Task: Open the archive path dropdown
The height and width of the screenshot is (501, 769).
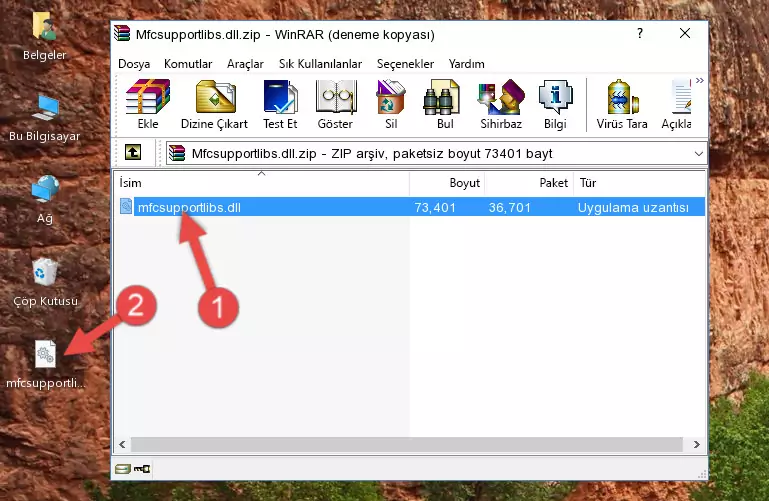Action: 698,154
